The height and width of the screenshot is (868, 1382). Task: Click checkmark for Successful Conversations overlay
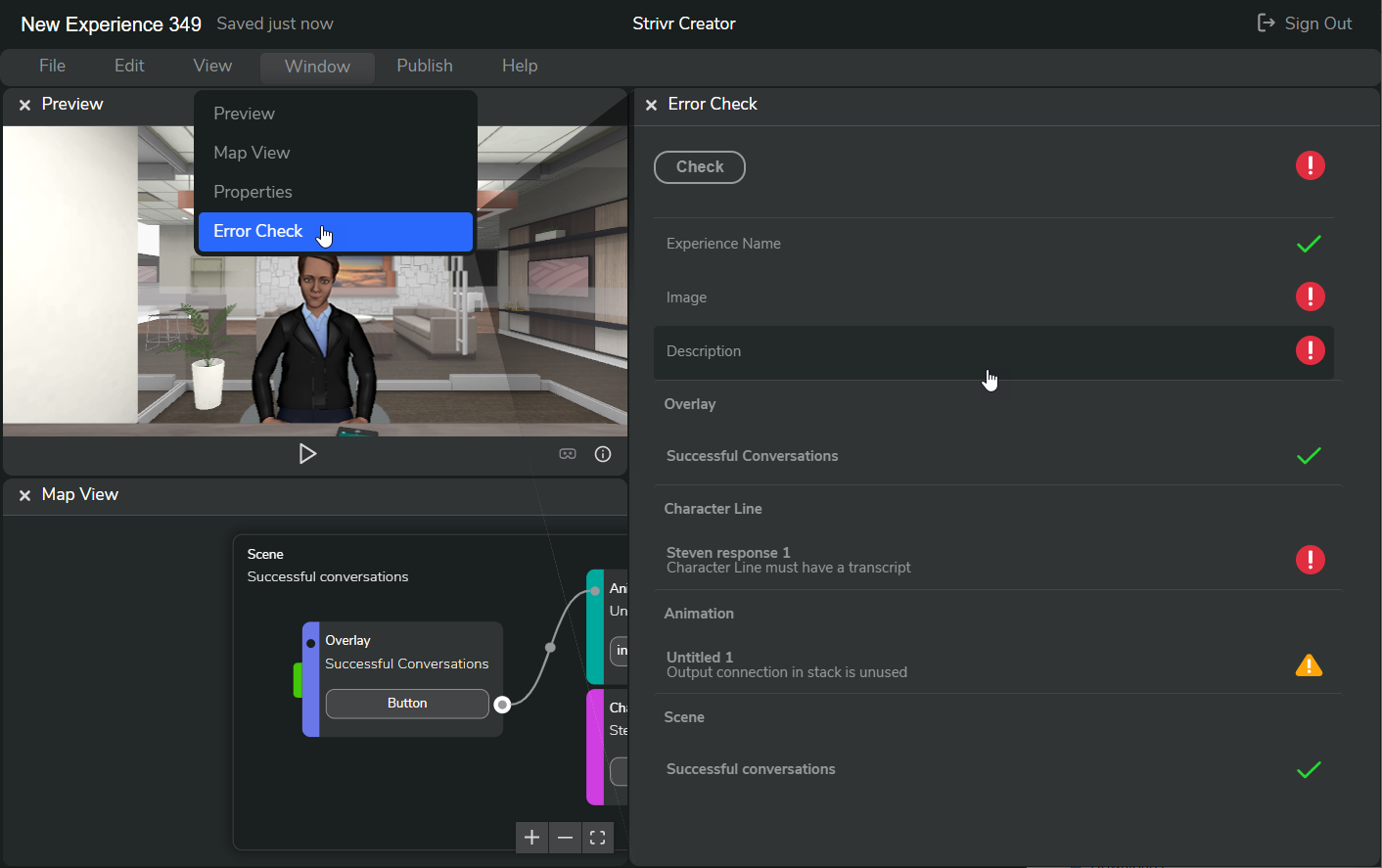click(x=1309, y=456)
